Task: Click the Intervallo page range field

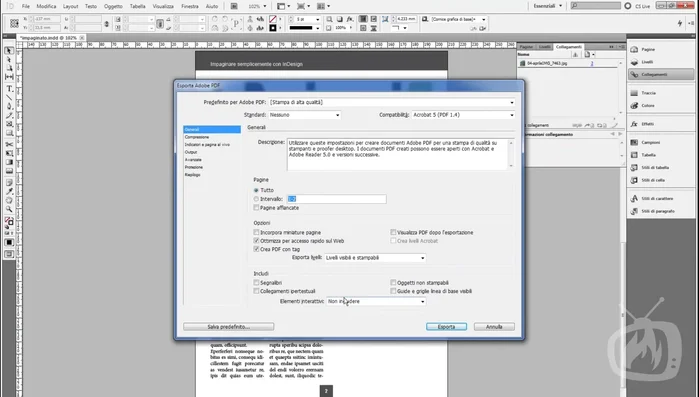Action: [337, 199]
